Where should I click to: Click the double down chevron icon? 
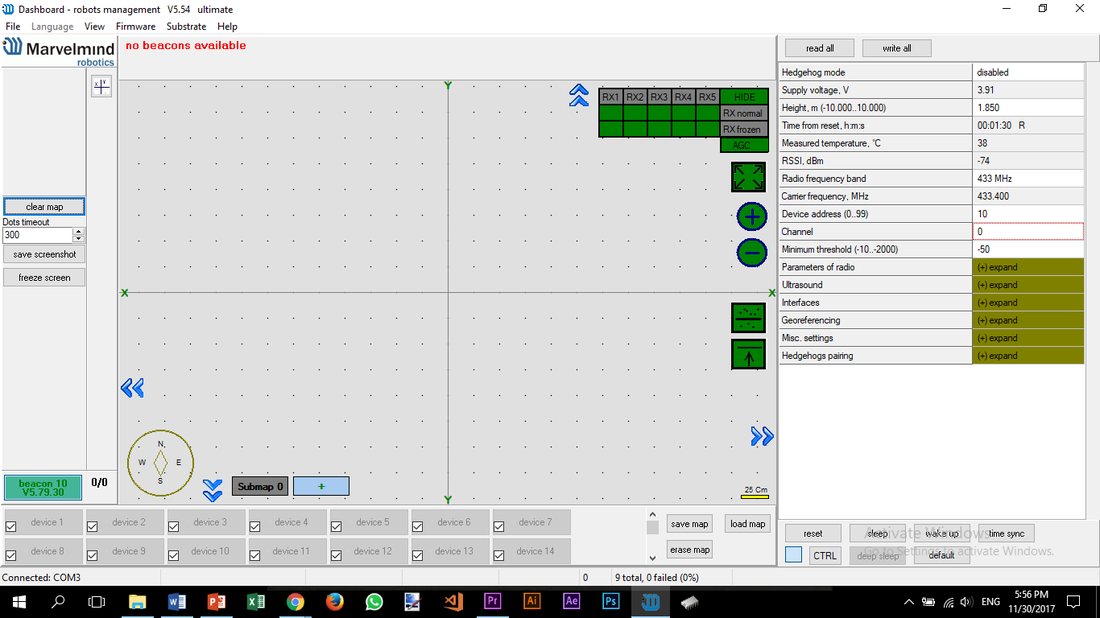click(213, 490)
